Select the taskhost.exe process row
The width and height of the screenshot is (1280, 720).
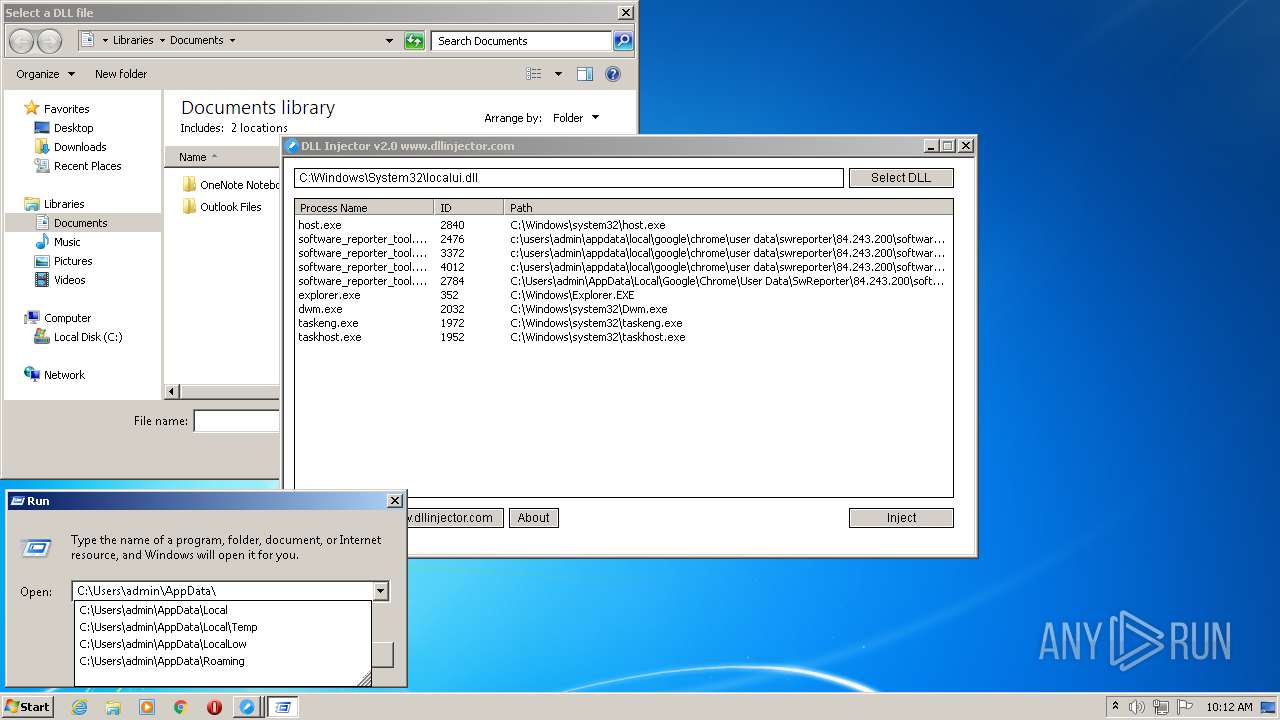pos(624,337)
